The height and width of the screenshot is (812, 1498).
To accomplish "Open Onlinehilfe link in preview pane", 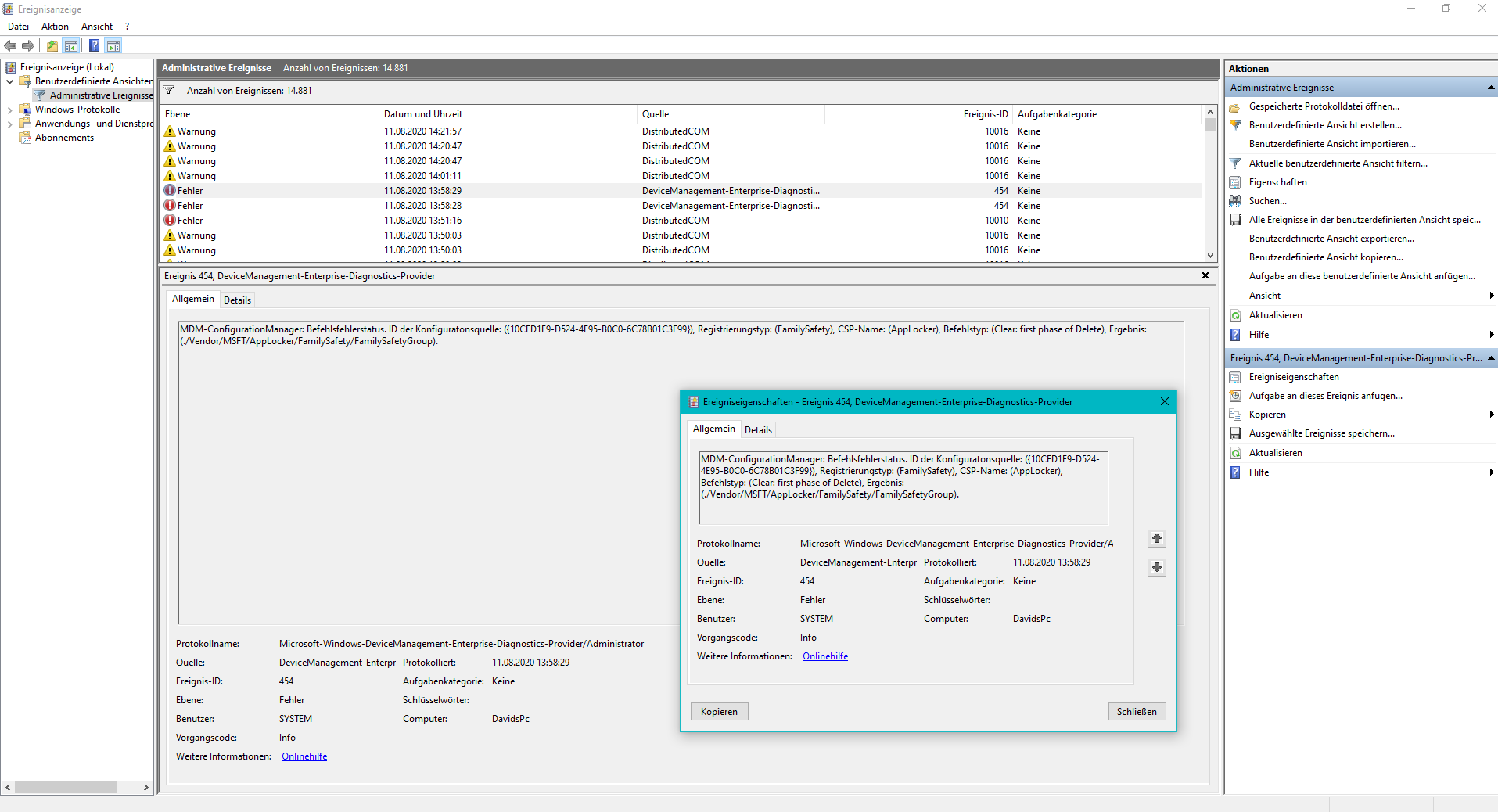I will coord(304,756).
